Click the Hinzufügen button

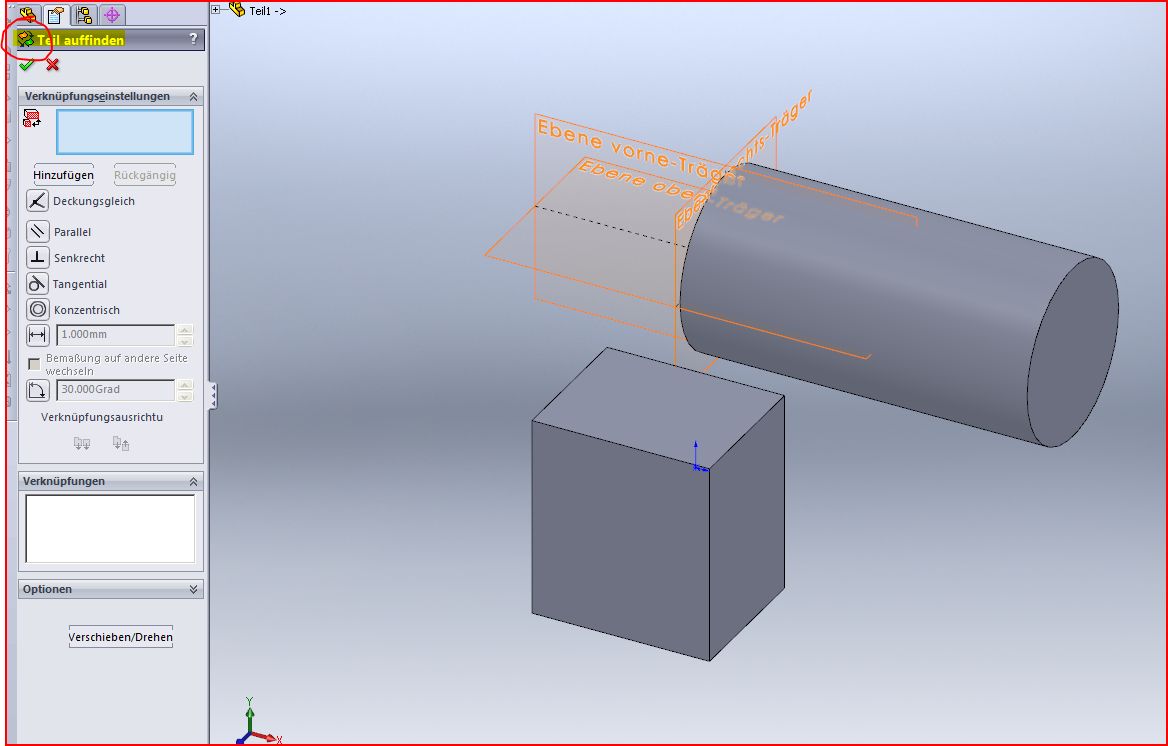click(x=63, y=175)
